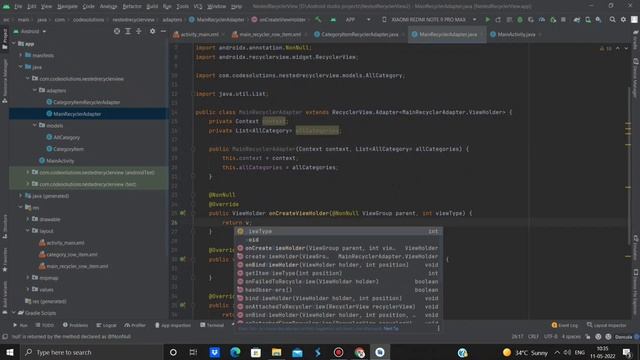Viewport: 640px width, 360px height.
Task: Open the Android Studio icon in taskbar
Action: (x=380, y=352)
